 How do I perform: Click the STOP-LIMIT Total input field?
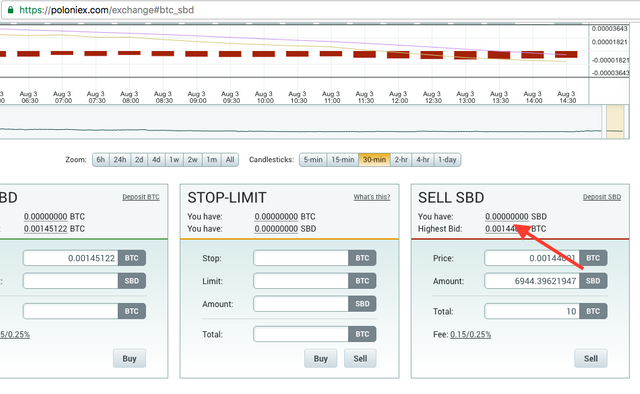point(301,334)
